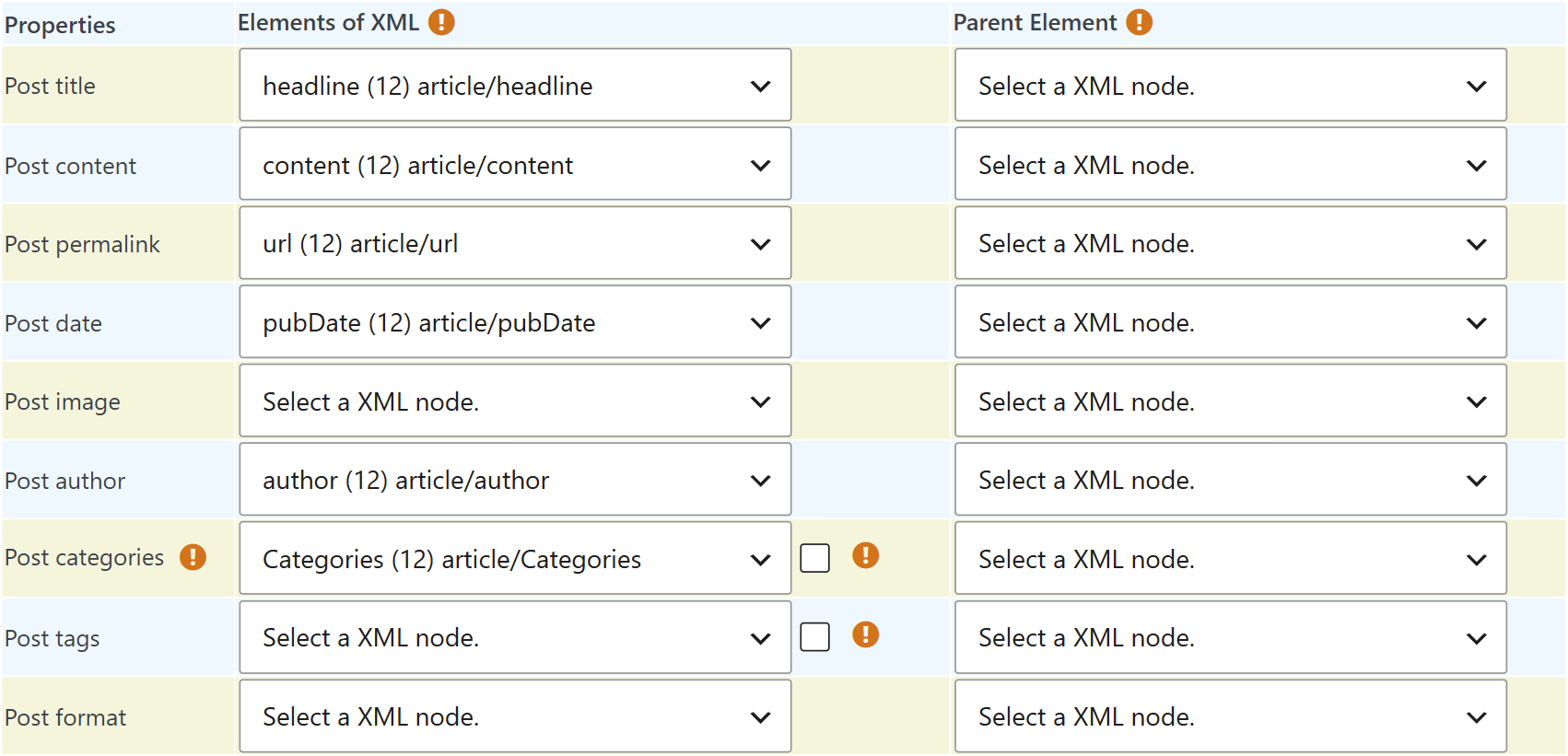Expand the Parent Element dropdown for Post content
The height and width of the screenshot is (756, 1568).
pos(1231,165)
